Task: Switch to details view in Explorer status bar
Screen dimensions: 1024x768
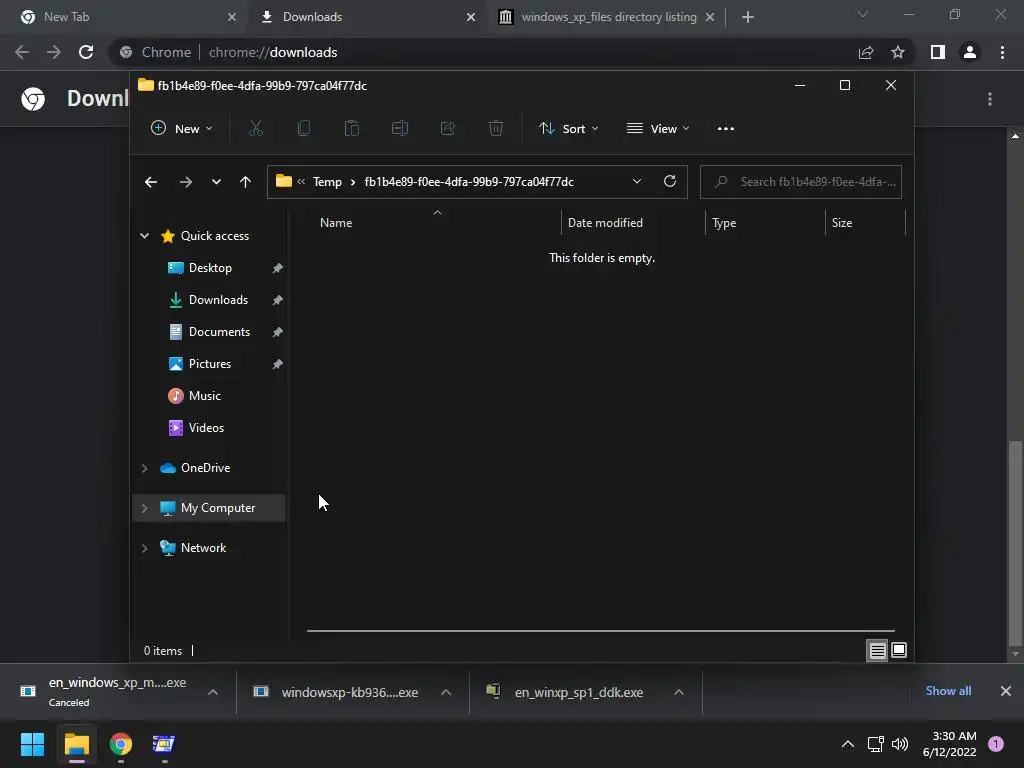Action: coord(877,650)
